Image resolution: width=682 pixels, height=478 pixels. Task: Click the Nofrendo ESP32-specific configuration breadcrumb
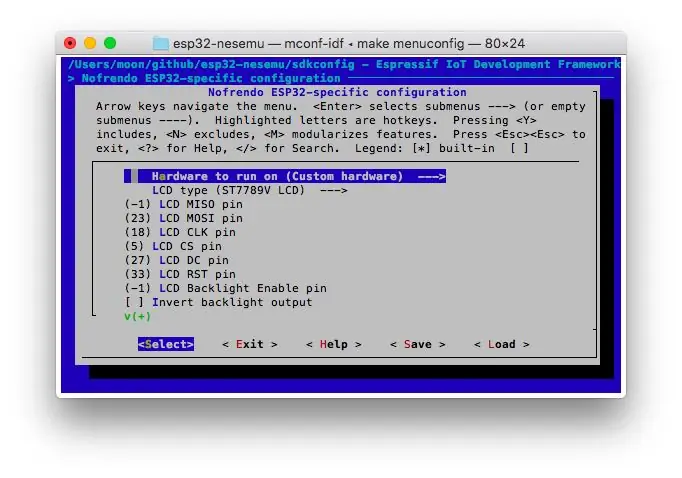pos(211,78)
